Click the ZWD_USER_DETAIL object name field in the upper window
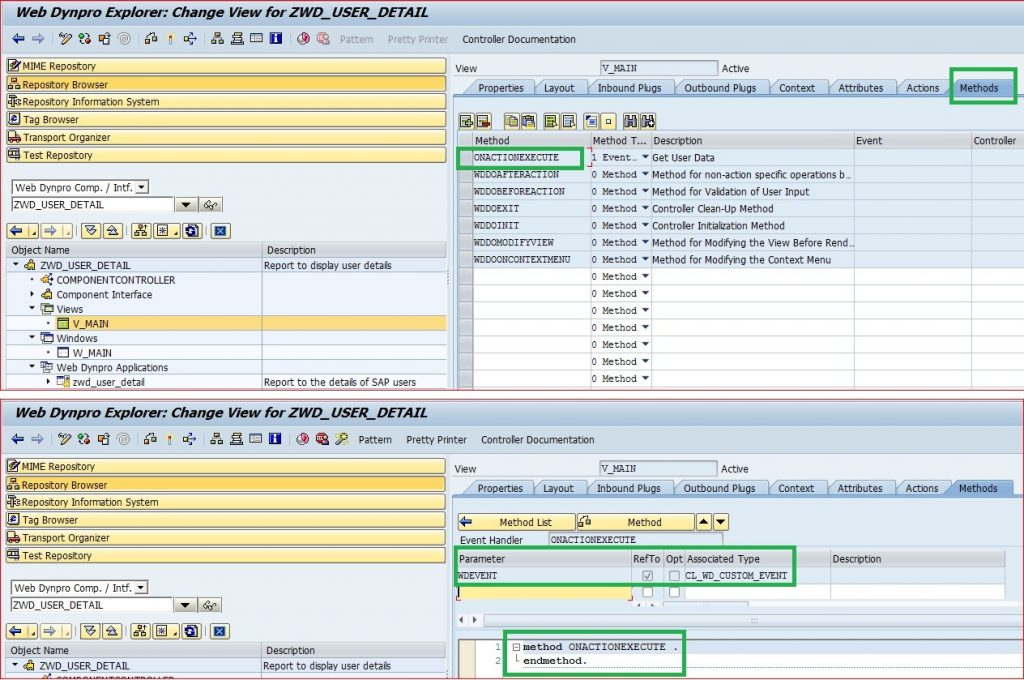 (x=92, y=204)
